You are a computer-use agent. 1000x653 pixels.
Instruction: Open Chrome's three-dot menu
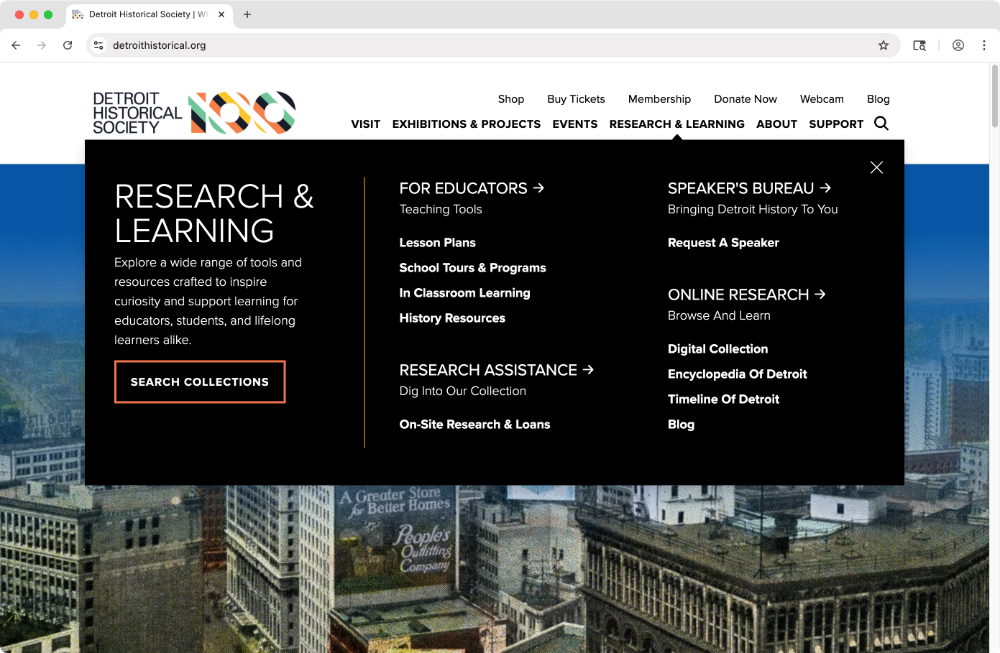coord(984,45)
